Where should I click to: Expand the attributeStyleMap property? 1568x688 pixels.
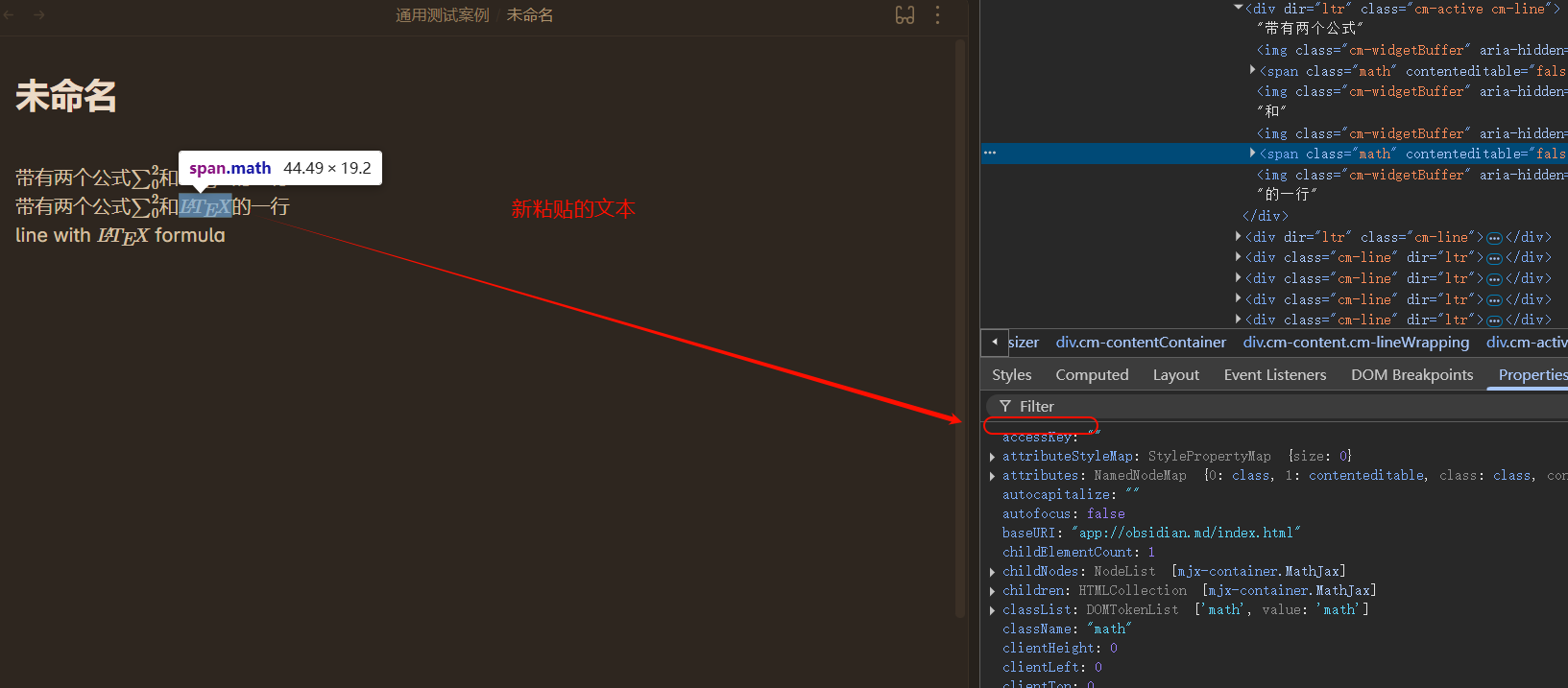pos(992,457)
